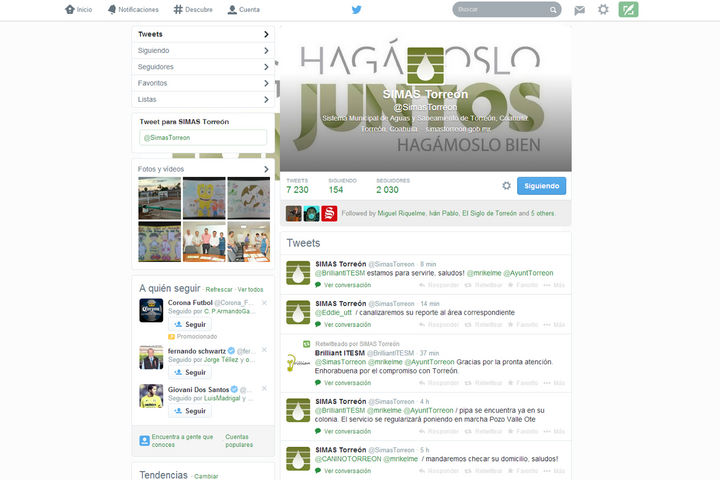Compose a new tweet with the quill icon
Image resolution: width=720 pixels, height=480 pixels.
pyautogui.click(x=628, y=10)
